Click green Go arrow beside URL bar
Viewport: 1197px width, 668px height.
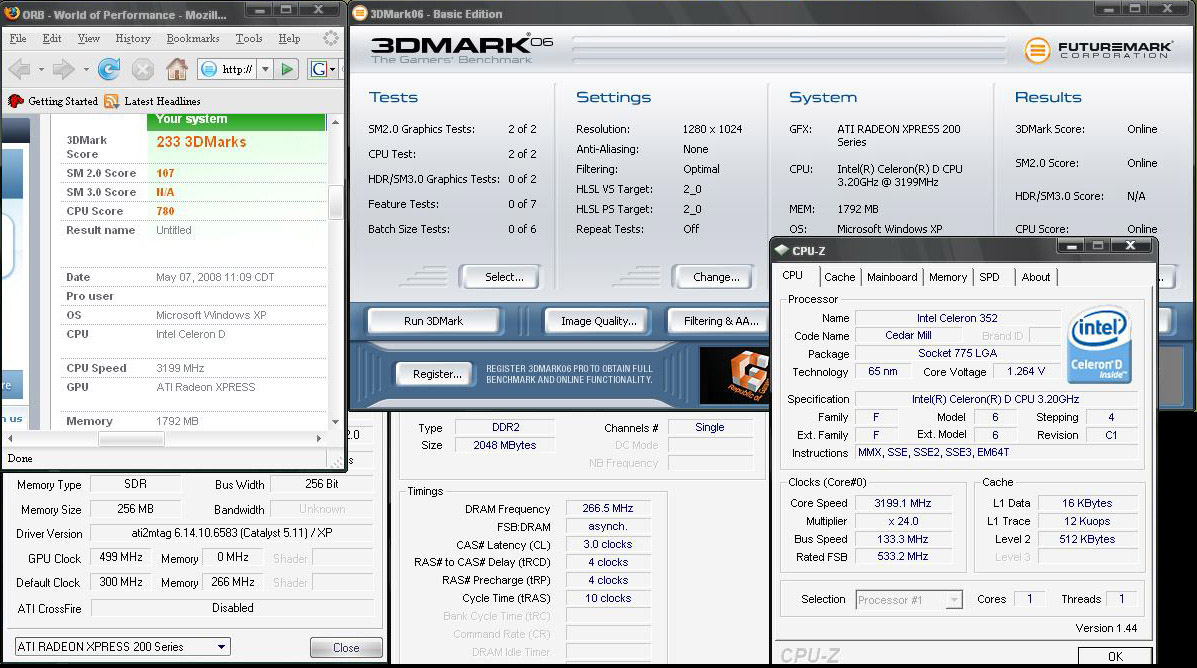point(287,69)
